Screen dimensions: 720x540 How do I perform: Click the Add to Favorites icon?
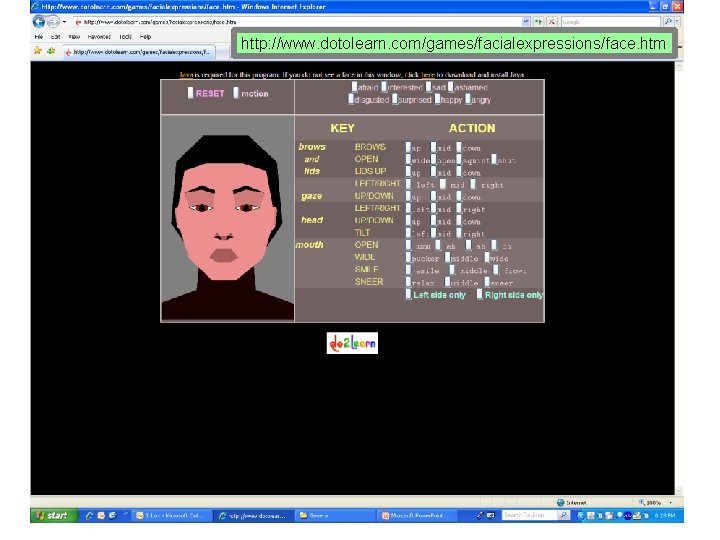coord(51,51)
